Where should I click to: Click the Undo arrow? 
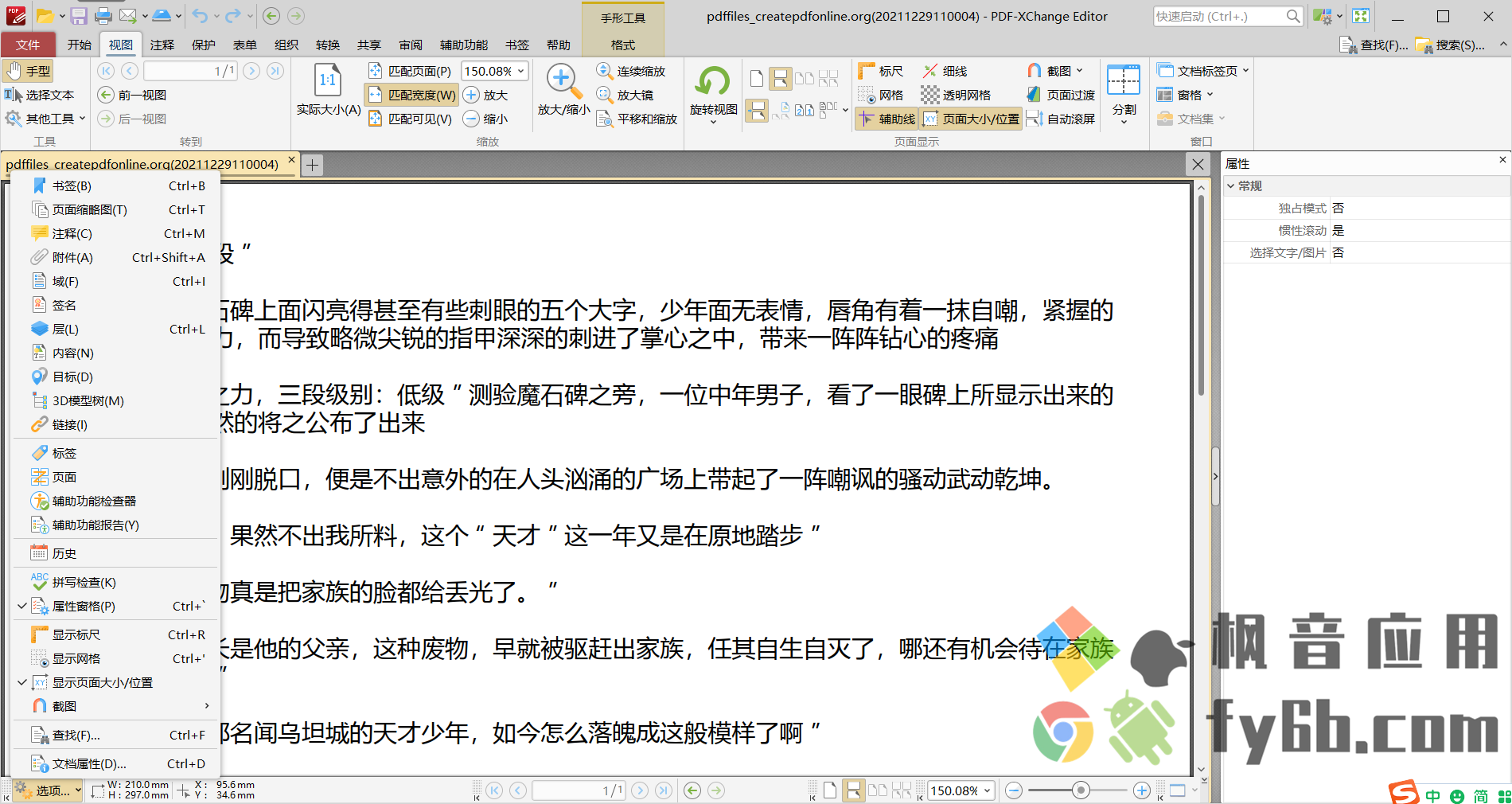200,16
